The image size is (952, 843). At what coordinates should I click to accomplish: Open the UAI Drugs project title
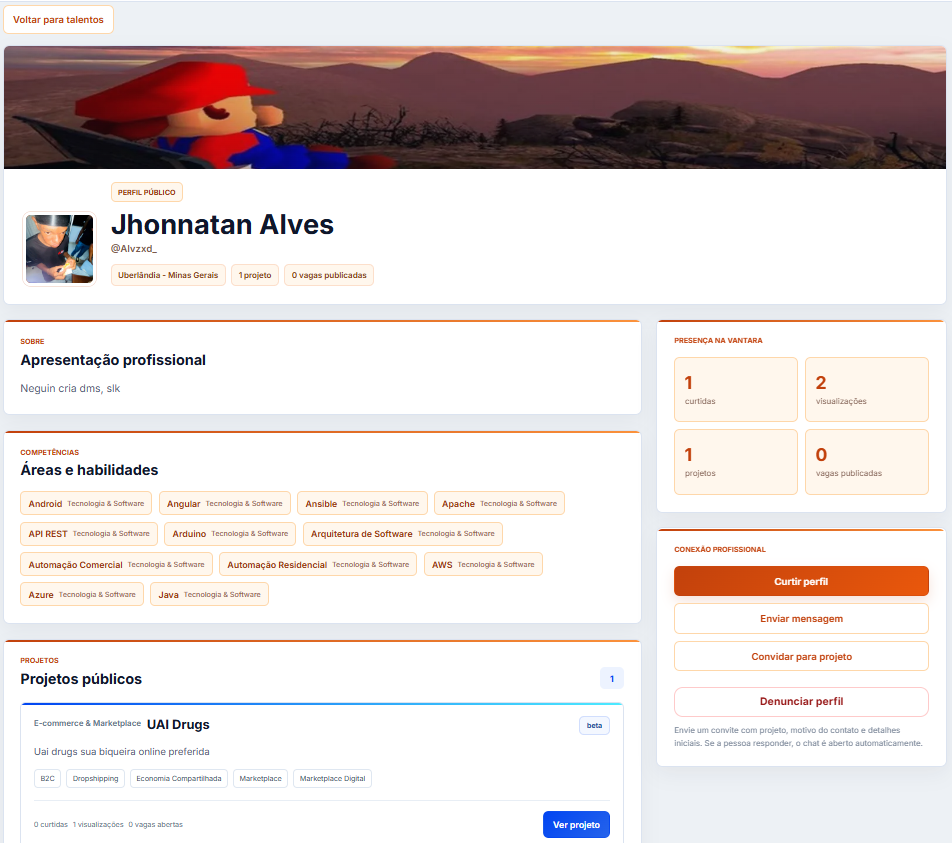click(x=178, y=725)
